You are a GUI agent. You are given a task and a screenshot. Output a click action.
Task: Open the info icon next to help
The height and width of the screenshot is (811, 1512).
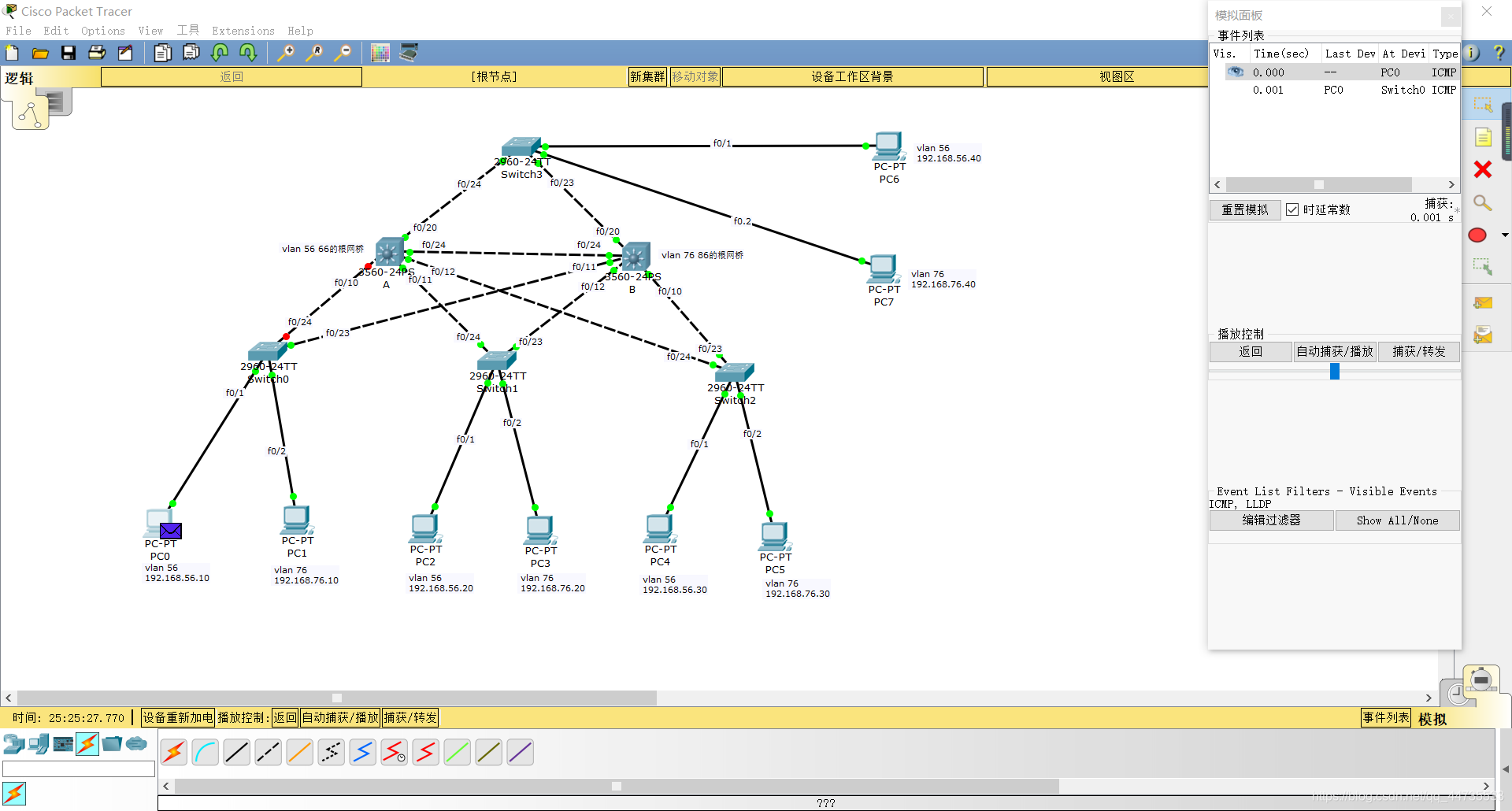(1472, 53)
